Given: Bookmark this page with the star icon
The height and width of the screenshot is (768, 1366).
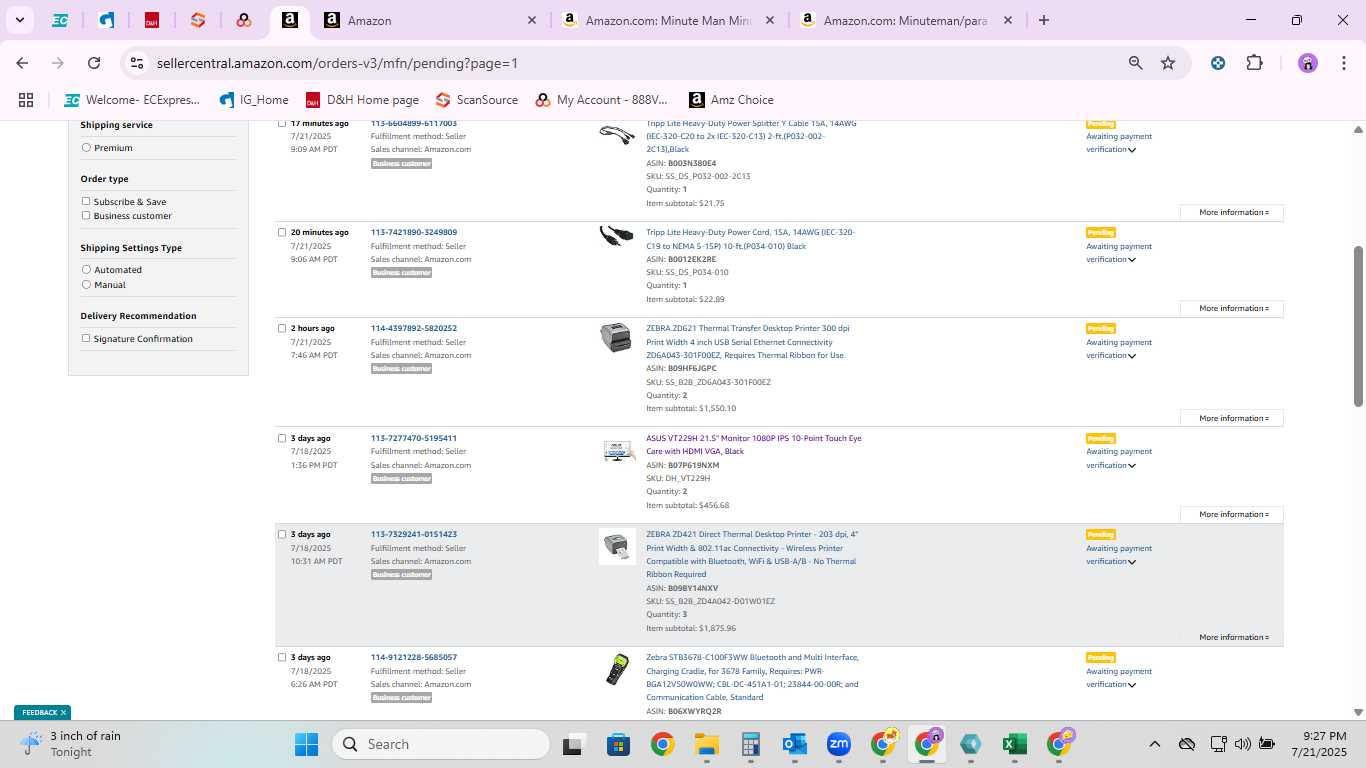Looking at the screenshot, I should click(1168, 63).
